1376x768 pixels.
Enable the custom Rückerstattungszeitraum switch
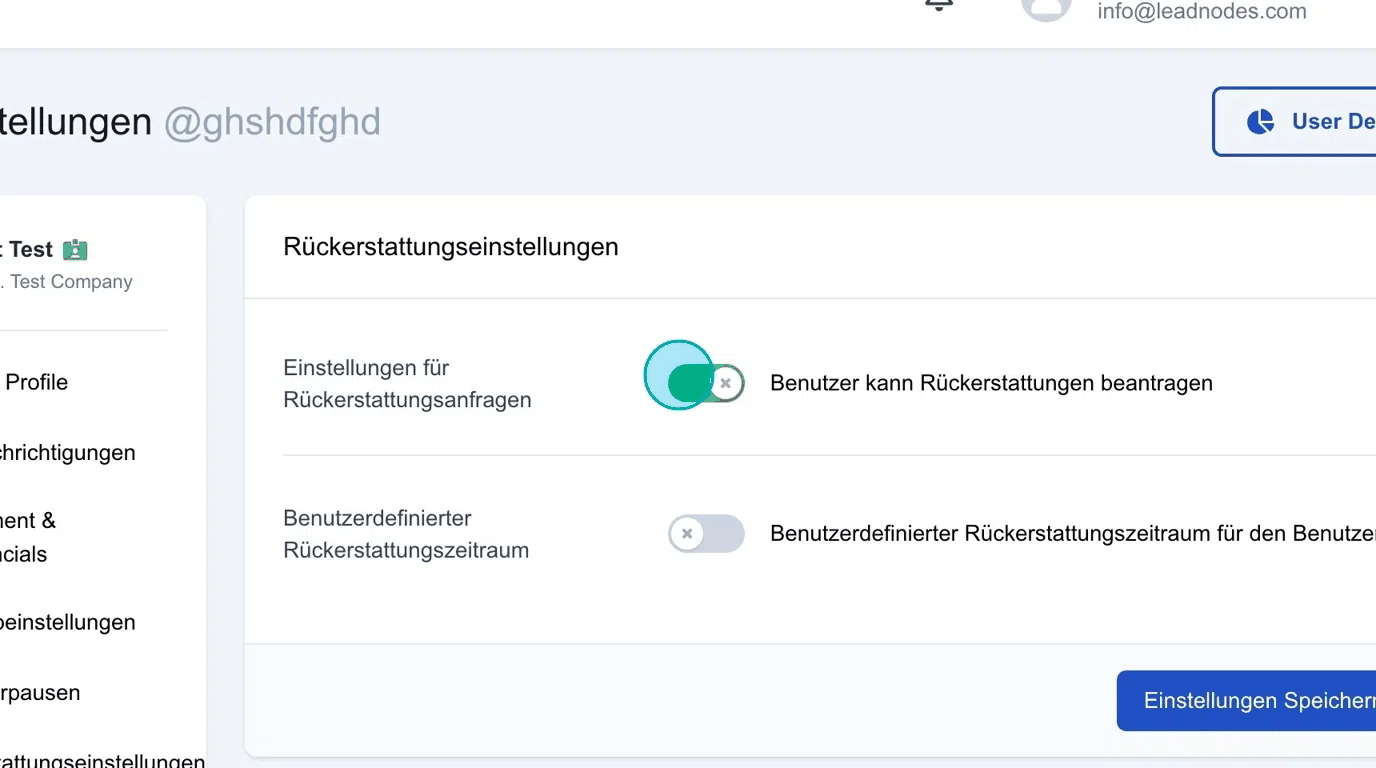[x=706, y=534]
